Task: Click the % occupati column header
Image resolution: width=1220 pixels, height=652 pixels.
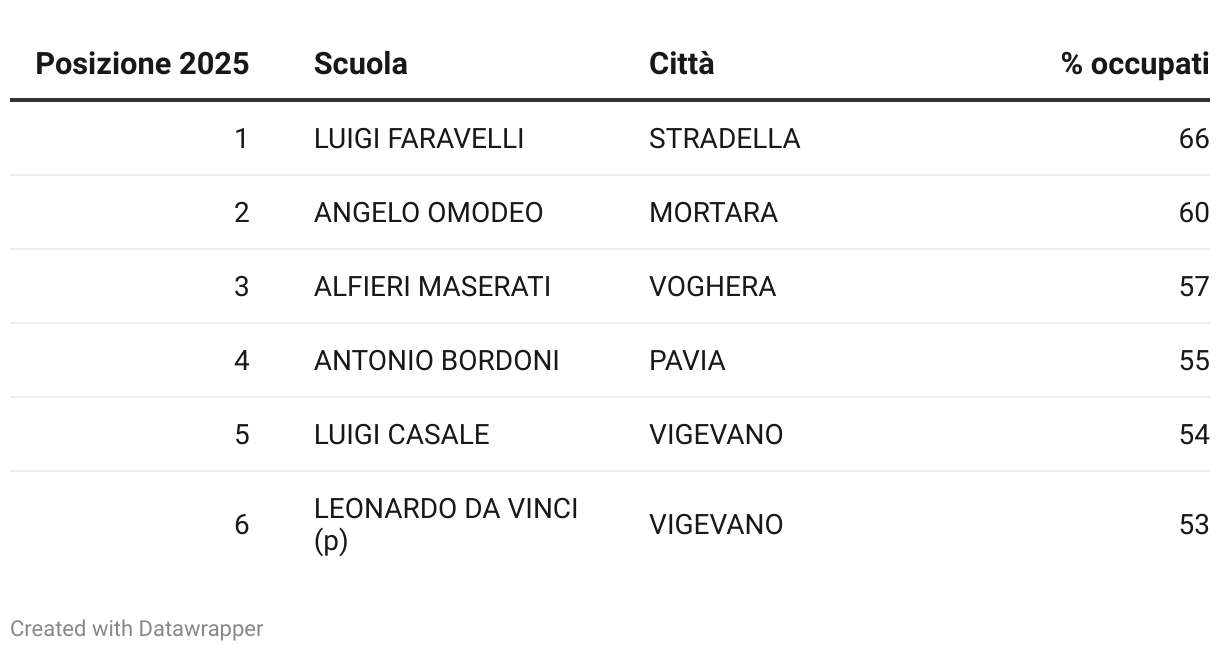Action: (1135, 64)
